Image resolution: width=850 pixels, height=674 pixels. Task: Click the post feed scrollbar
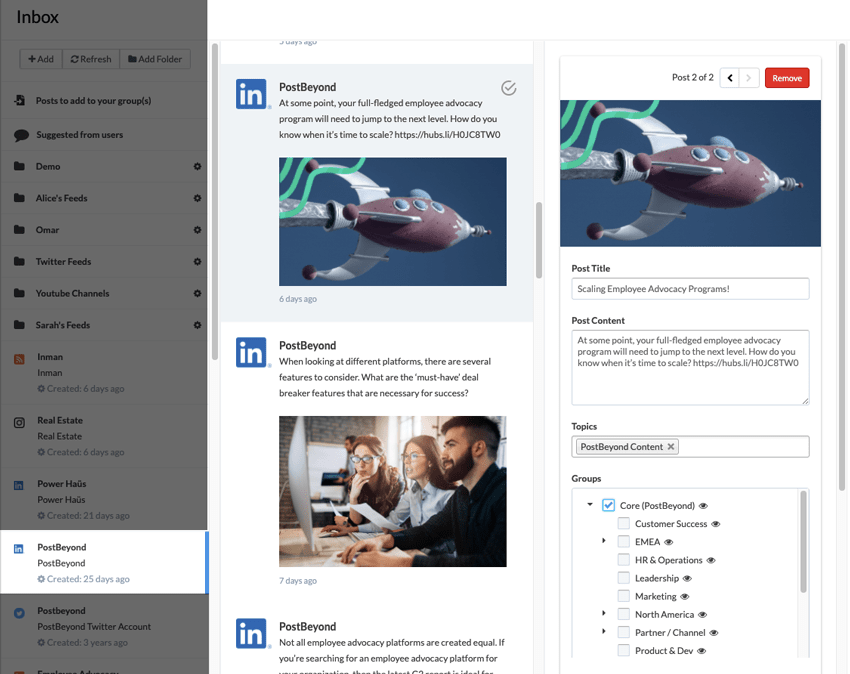click(x=539, y=240)
